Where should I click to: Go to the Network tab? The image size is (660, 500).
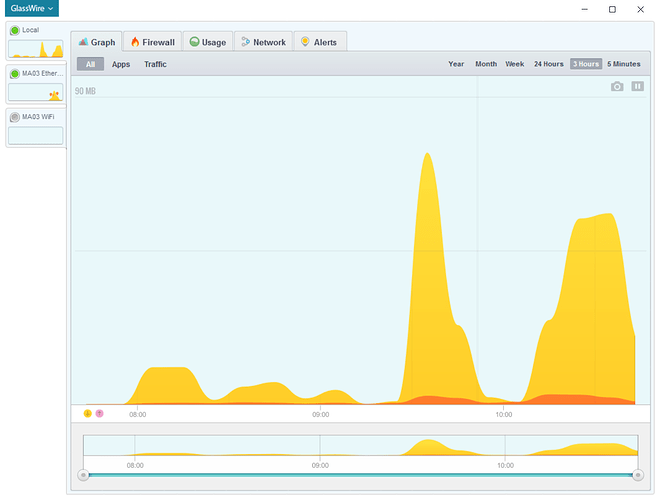pyautogui.click(x=263, y=42)
